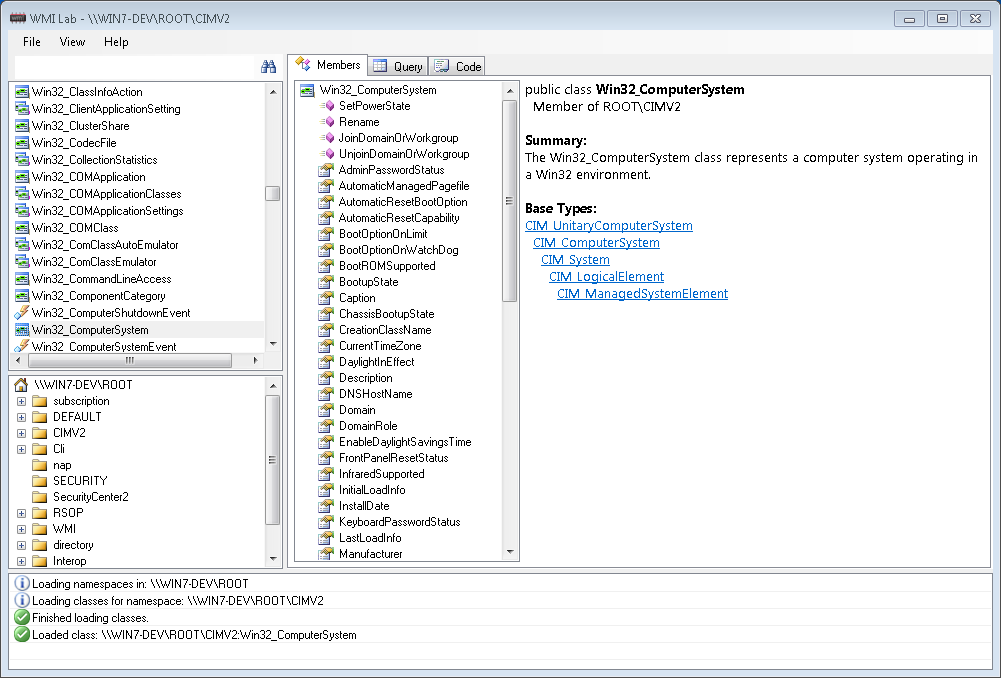Viewport: 1001px width, 678px height.
Task: Expand the WMI namespace node
Action: 21,529
